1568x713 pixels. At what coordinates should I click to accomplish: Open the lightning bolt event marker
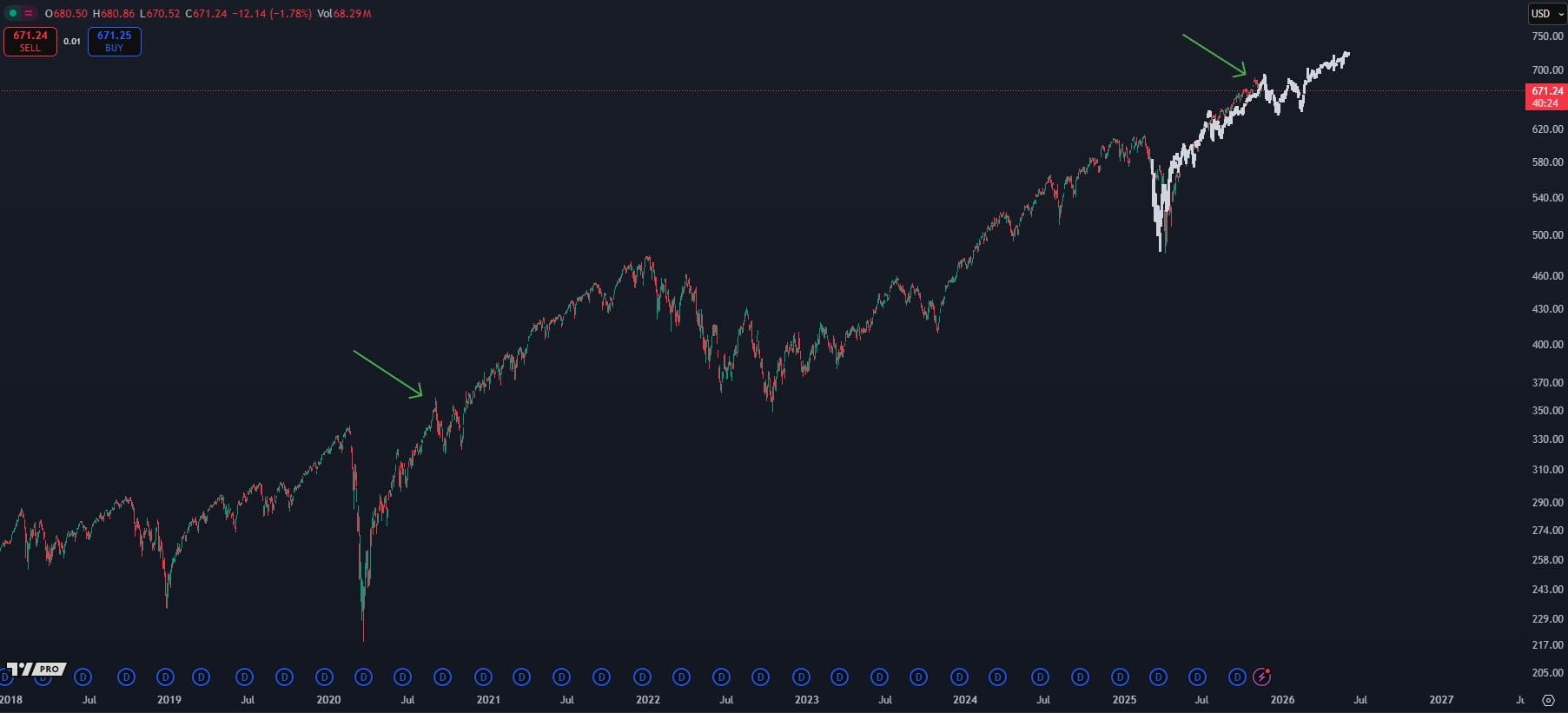click(1261, 677)
